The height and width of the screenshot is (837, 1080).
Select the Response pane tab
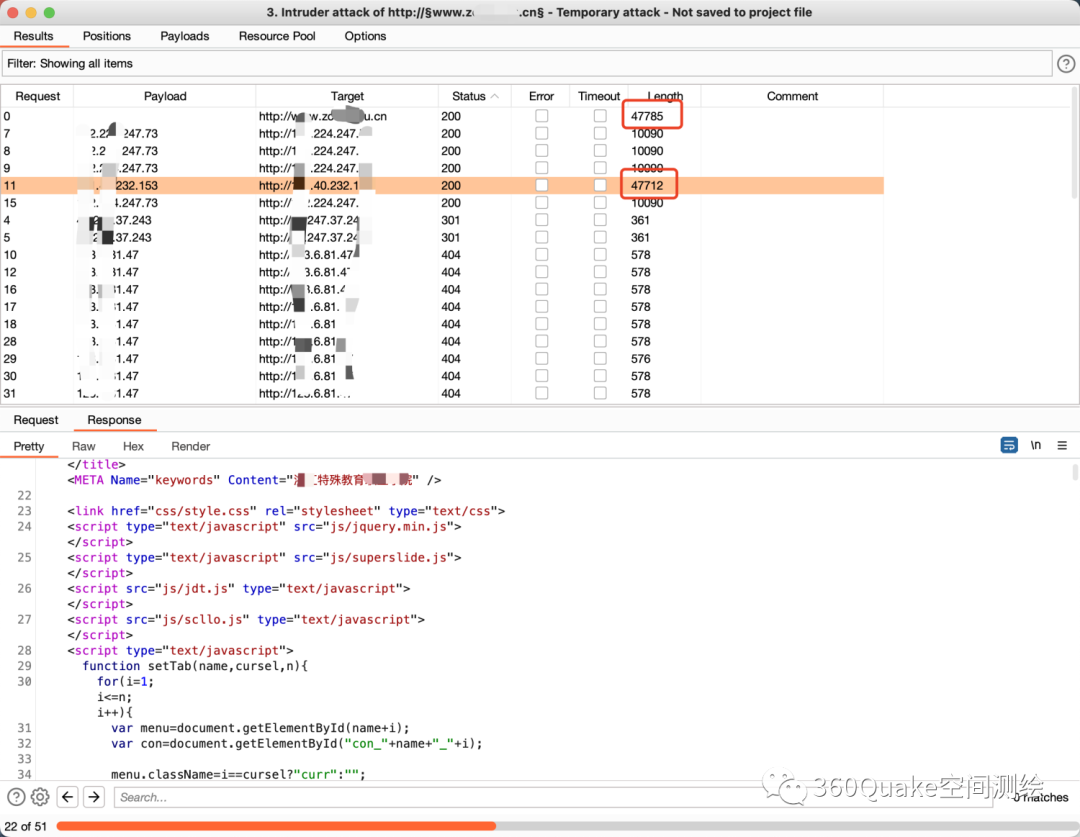[x=114, y=420]
